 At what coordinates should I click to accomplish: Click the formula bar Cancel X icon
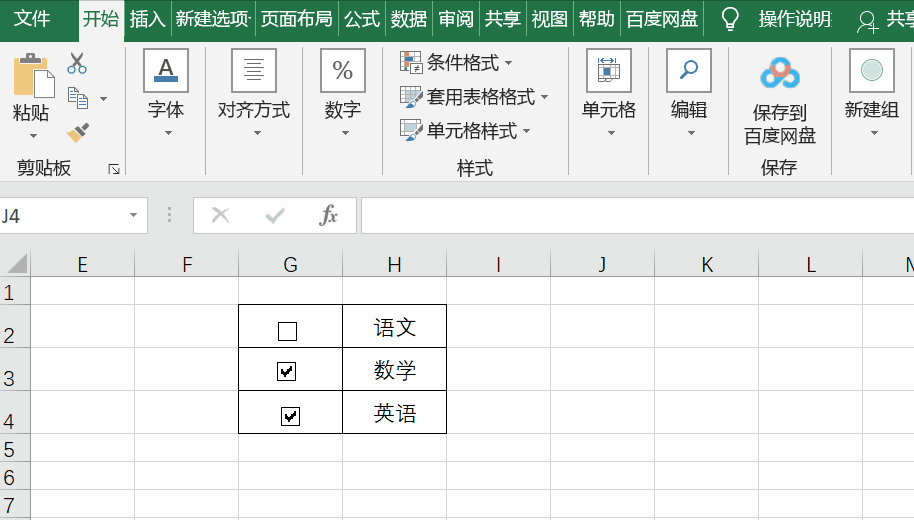[x=220, y=216]
